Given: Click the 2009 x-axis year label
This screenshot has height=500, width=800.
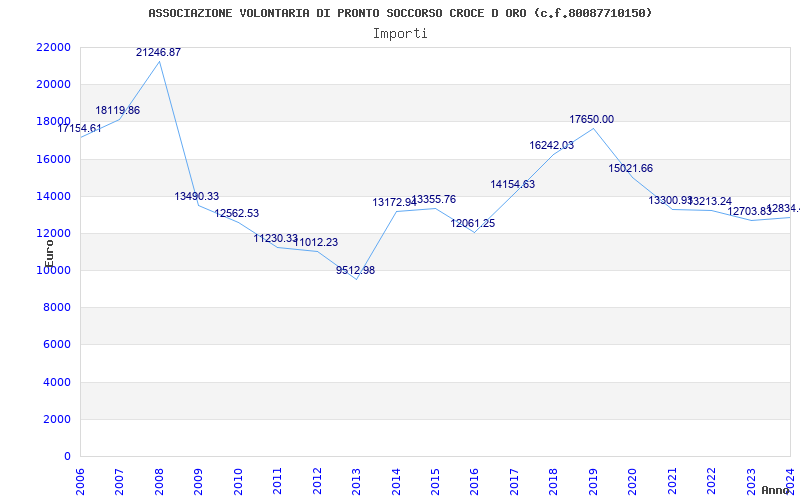Looking at the screenshot, I should click(x=198, y=481).
